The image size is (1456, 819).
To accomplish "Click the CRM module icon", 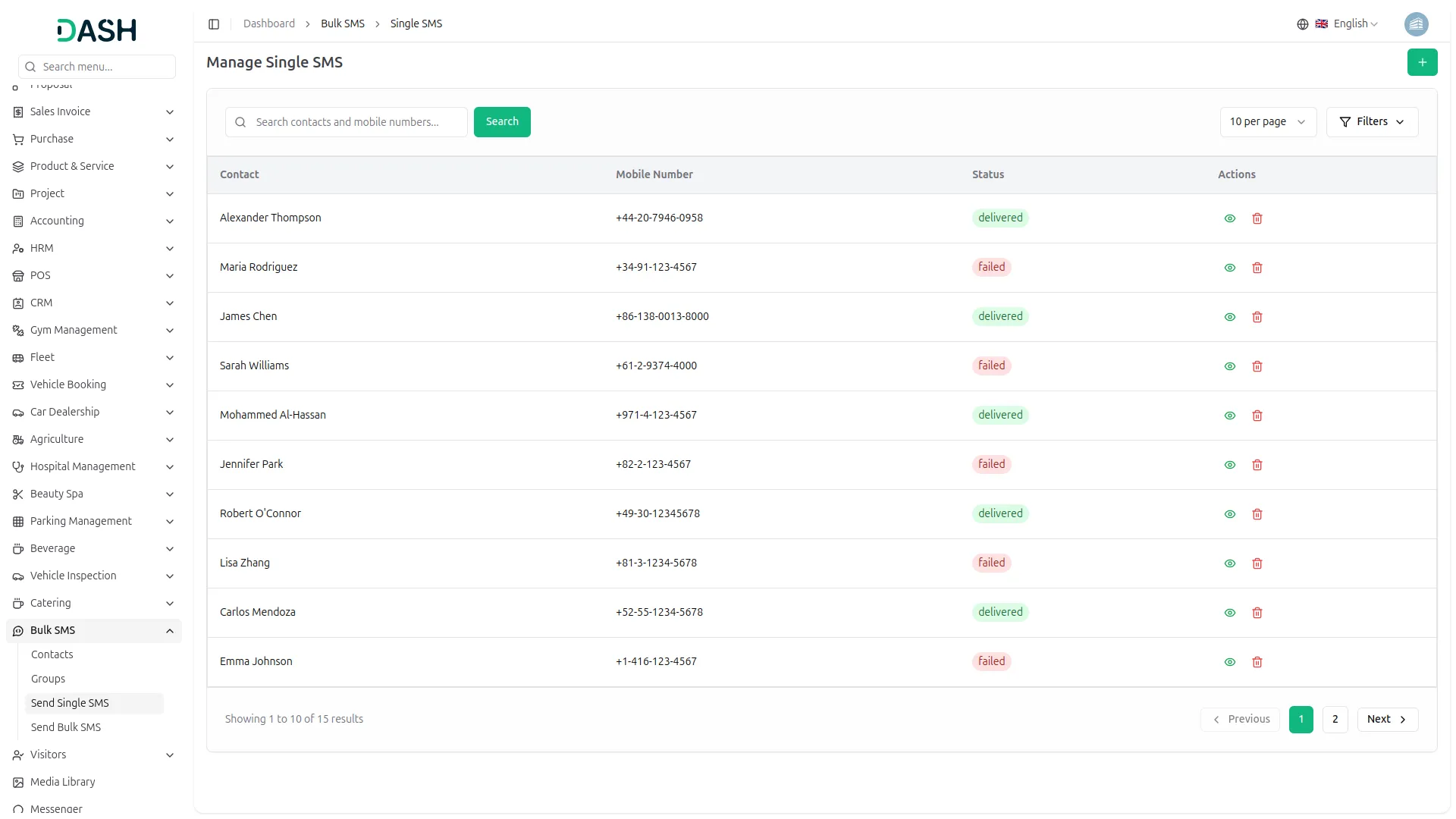I will click(18, 303).
